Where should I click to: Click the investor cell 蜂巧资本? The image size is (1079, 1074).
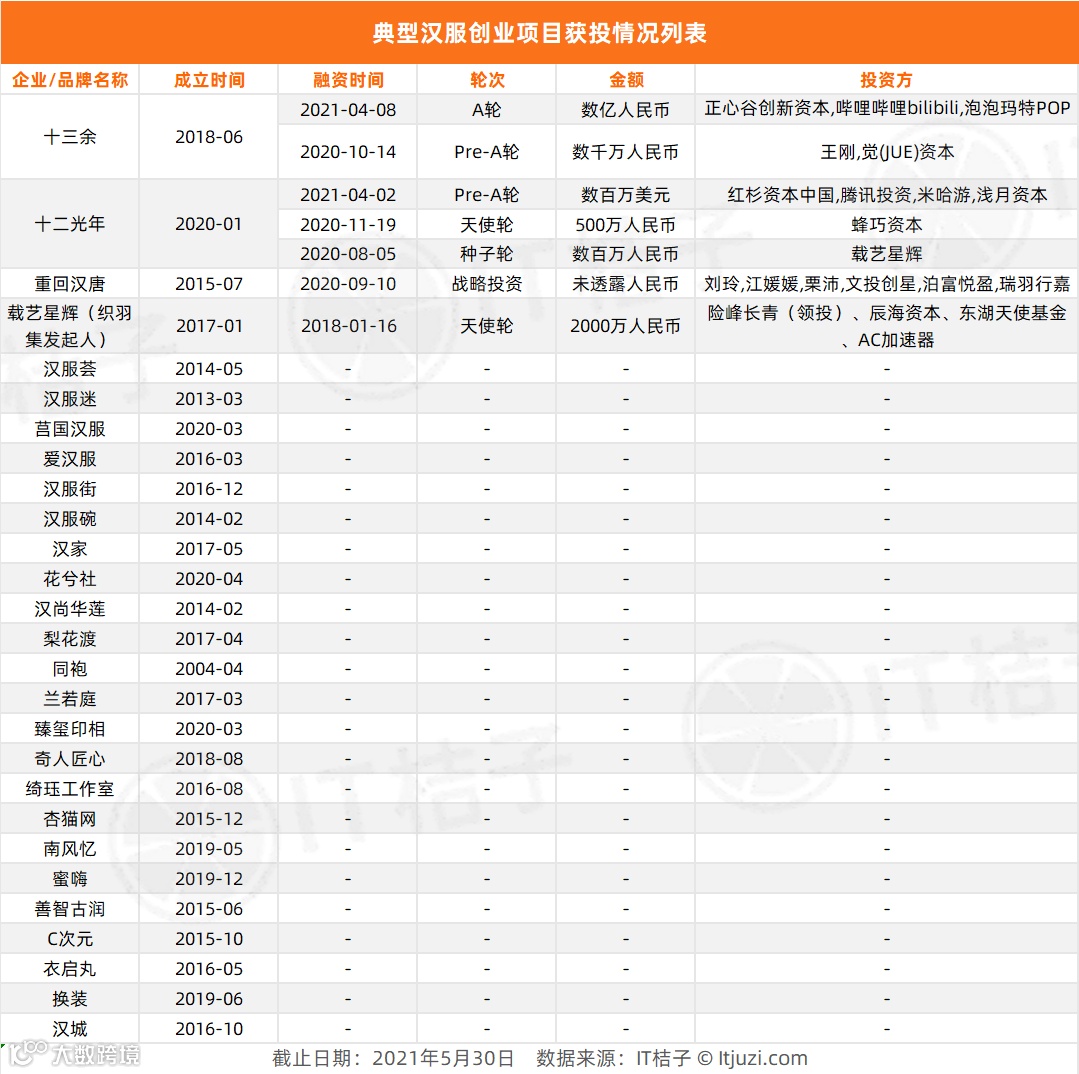(887, 225)
